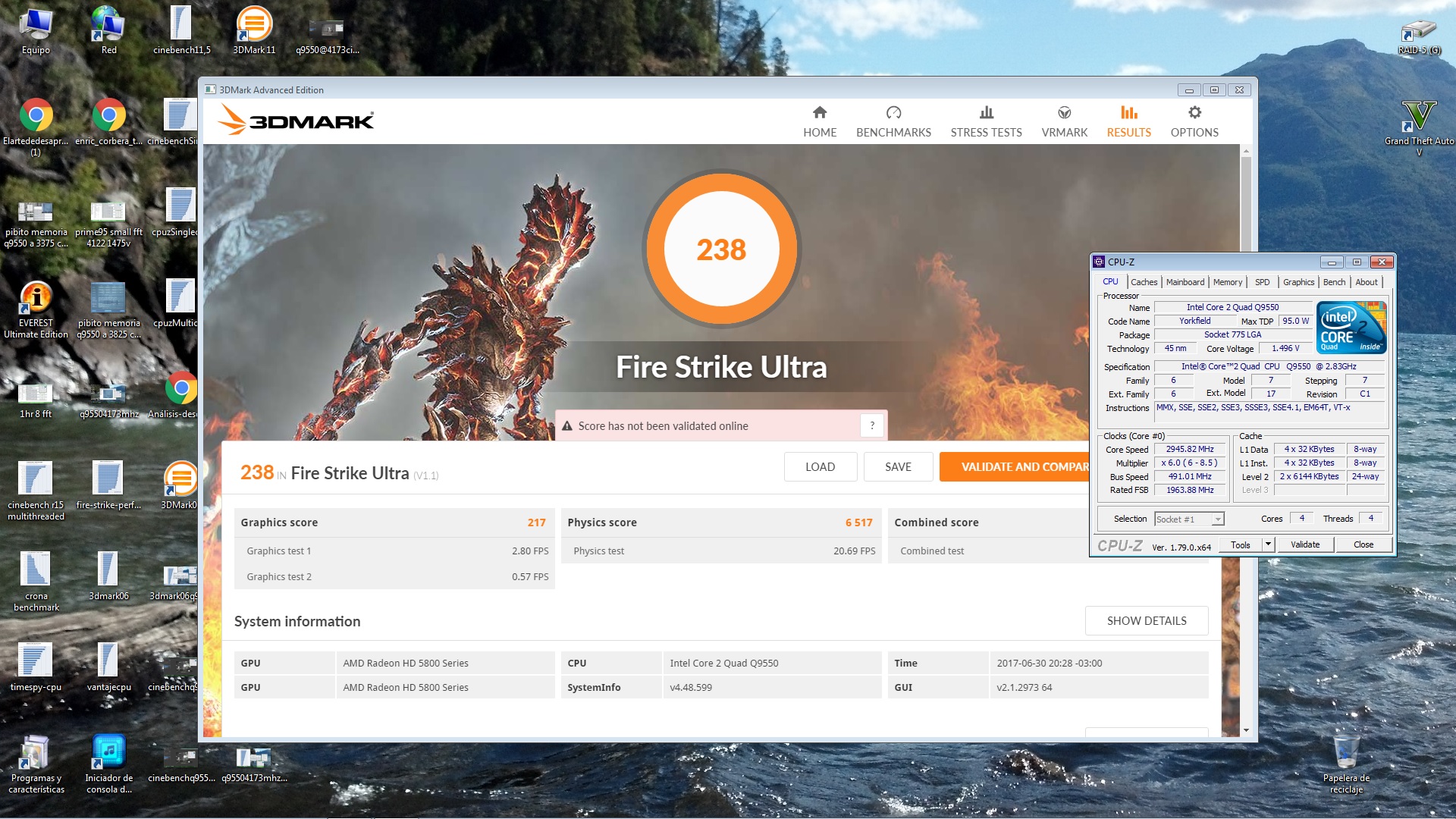Viewport: 1456px width, 819px height.
Task: Click the LOAD result button
Action: [x=820, y=466]
